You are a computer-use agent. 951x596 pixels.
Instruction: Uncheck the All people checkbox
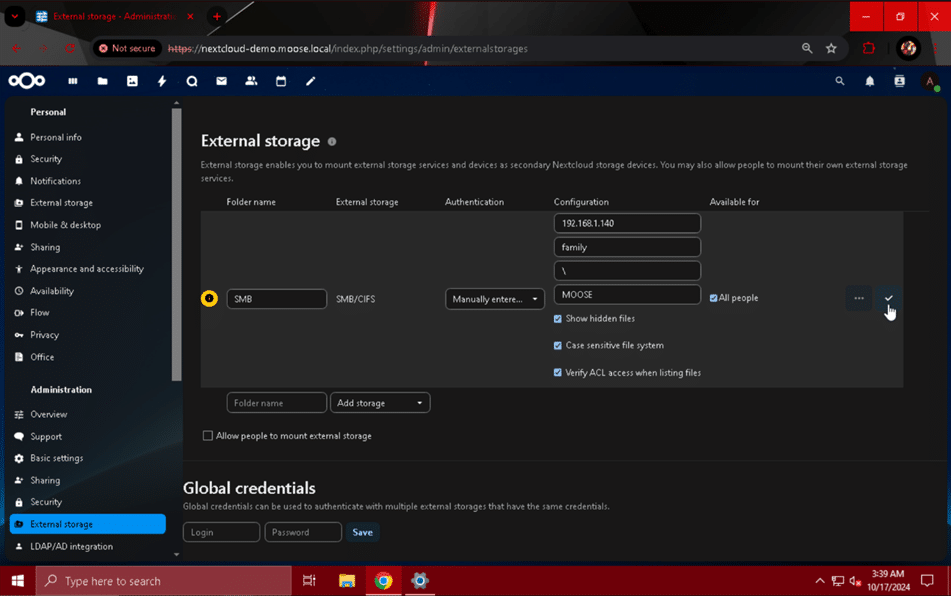pyautogui.click(x=713, y=298)
